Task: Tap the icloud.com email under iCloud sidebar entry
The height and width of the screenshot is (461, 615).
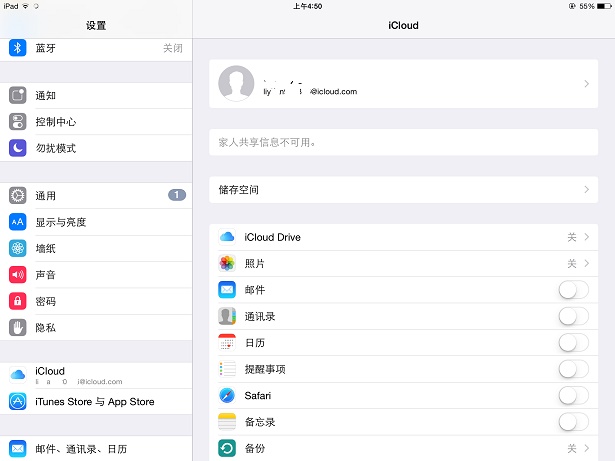Action: tap(79, 381)
